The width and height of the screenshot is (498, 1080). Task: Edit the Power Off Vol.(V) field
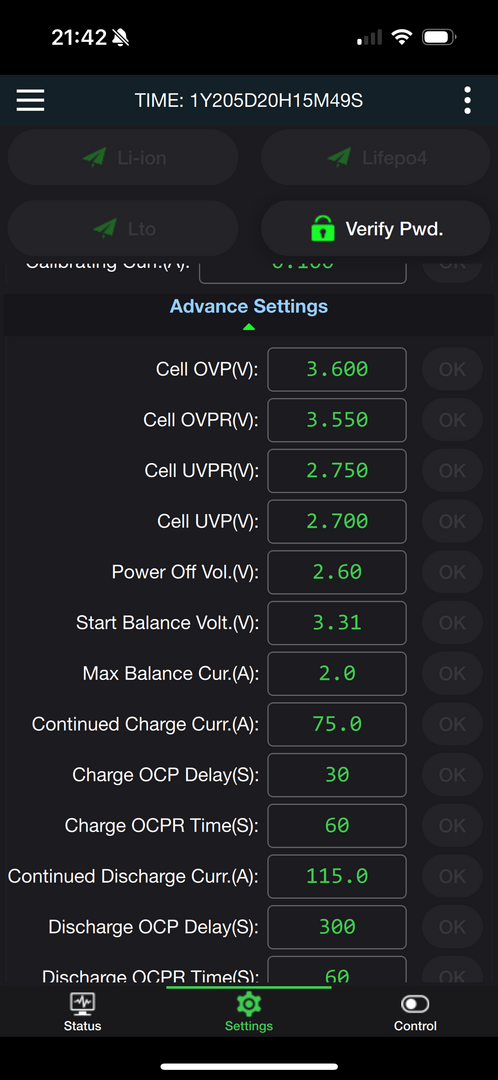[337, 572]
